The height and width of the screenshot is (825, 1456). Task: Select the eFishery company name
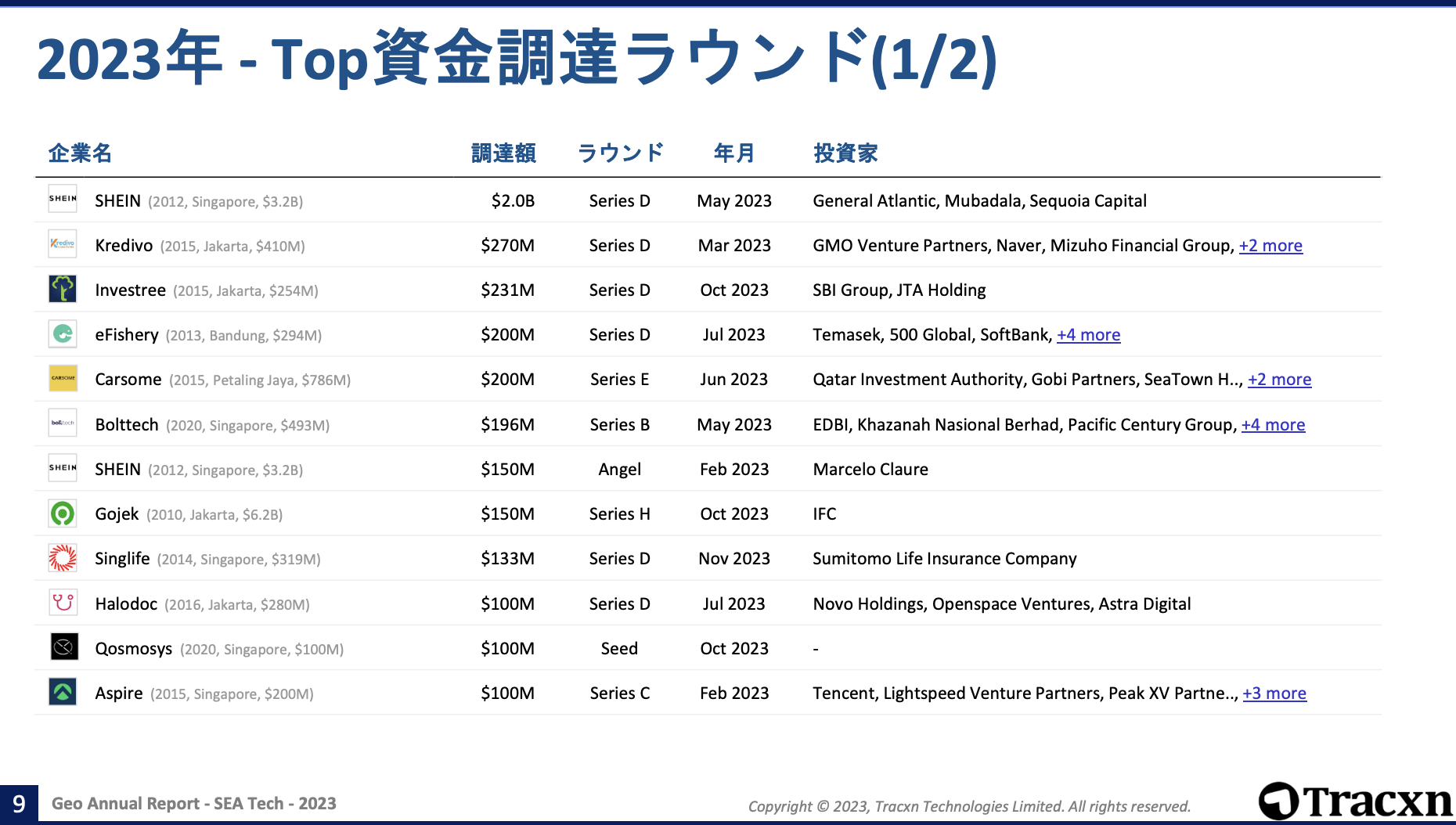[127, 335]
